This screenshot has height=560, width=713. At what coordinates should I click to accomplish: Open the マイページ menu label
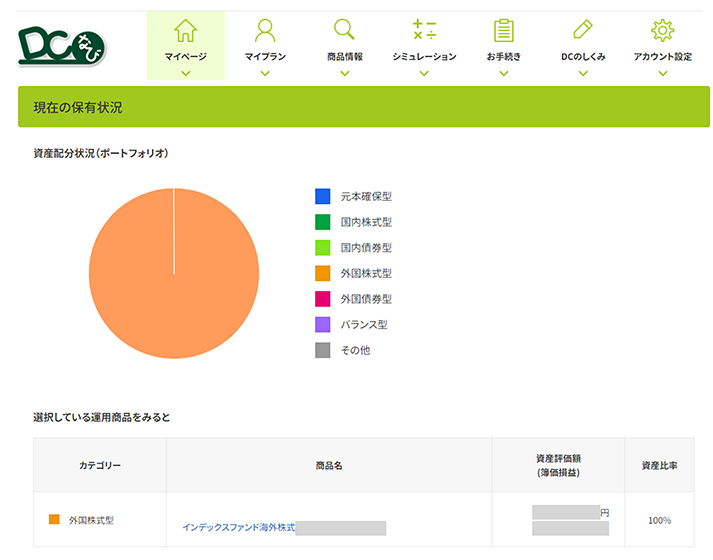[186, 56]
